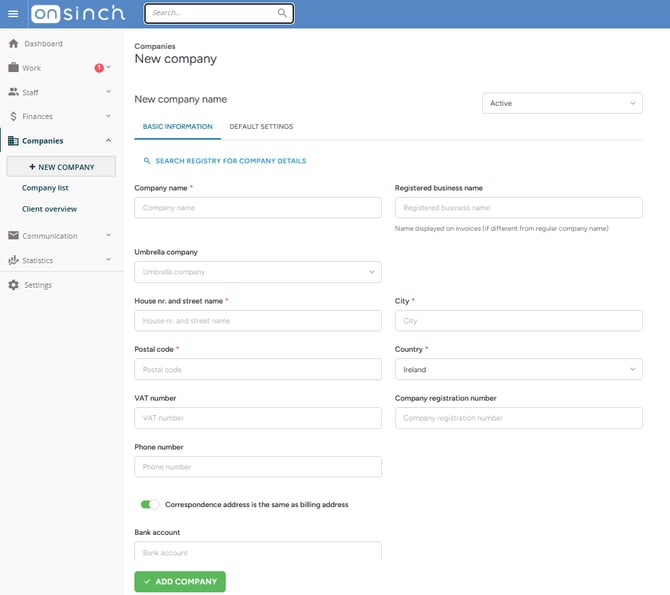Click the Dashboard home icon
Image resolution: width=670 pixels, height=595 pixels.
[13, 44]
